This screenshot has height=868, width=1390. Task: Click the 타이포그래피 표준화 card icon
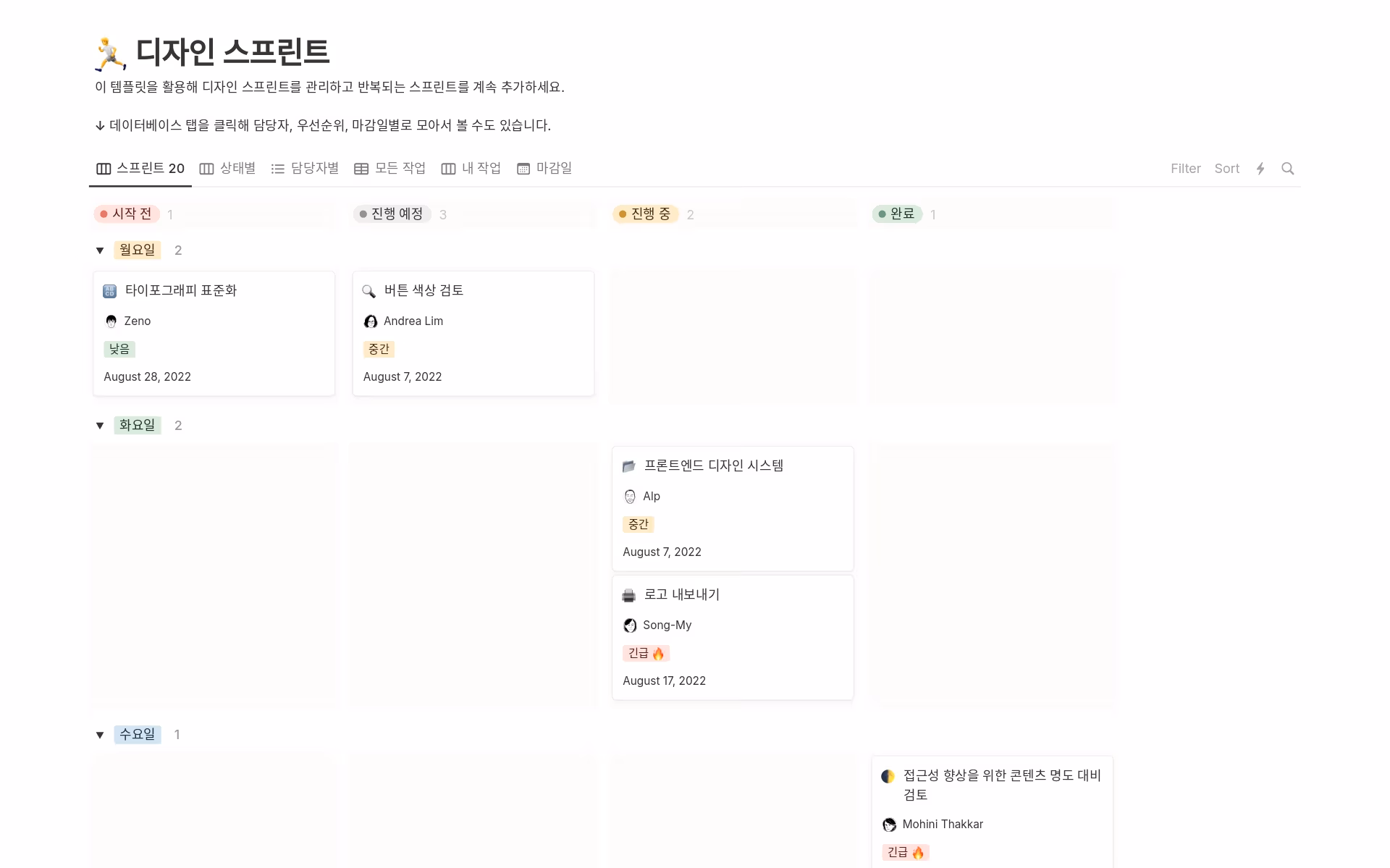click(109, 290)
